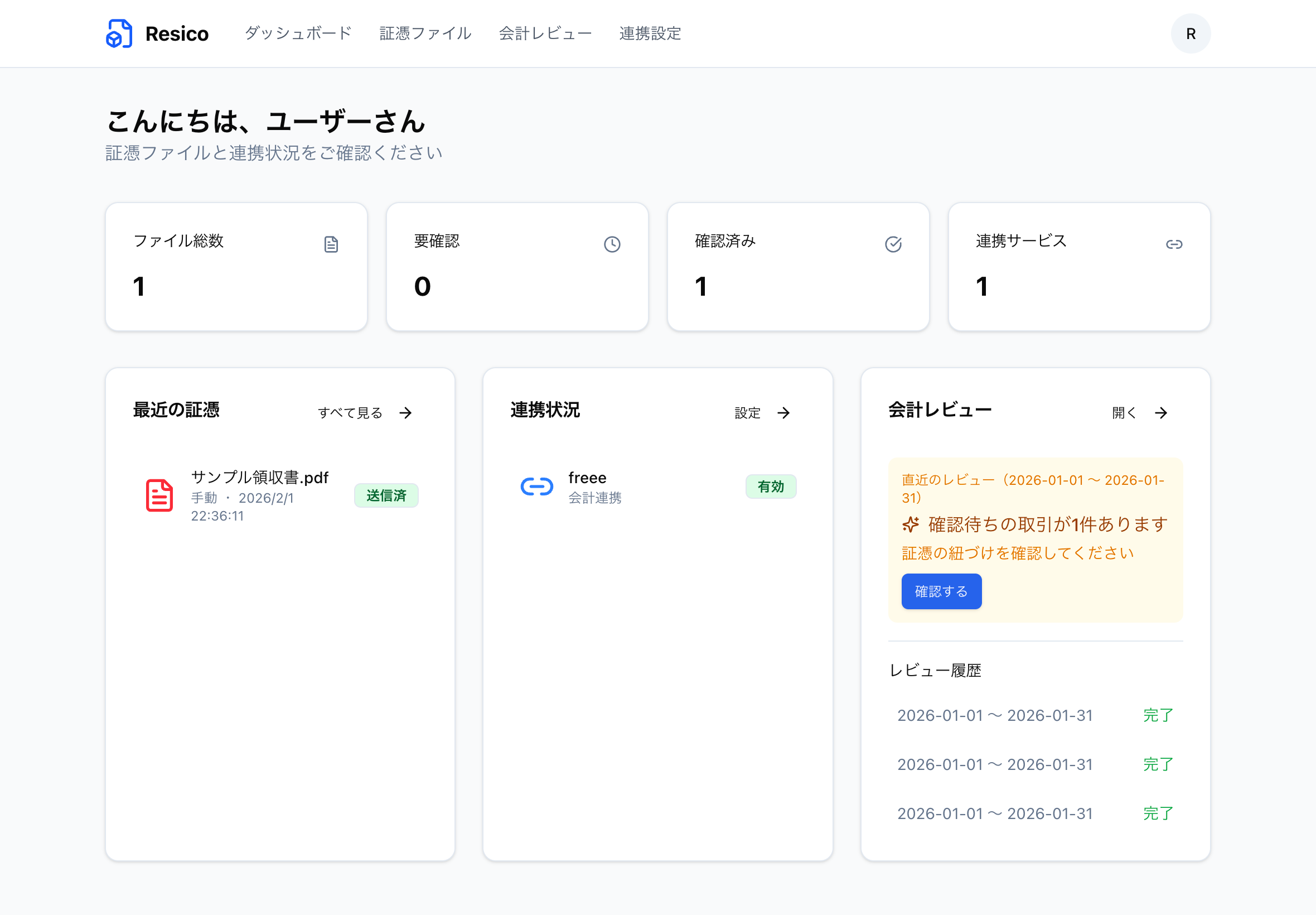1316x915 pixels.
Task: Switch to 会計レビュー in top navigation
Action: click(x=545, y=33)
